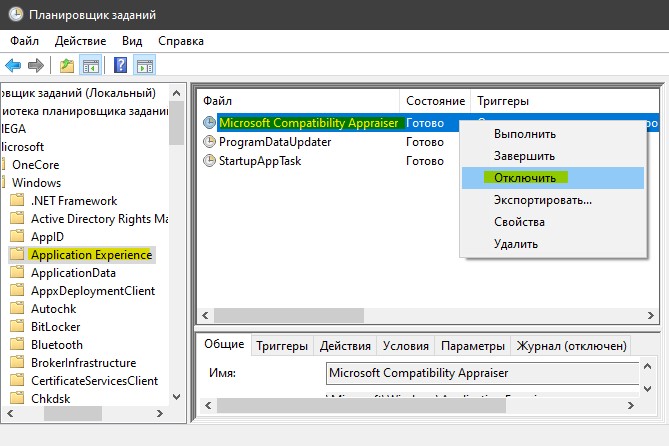Select the Windows tree folder
Screen dimensions: 669x446
pyautogui.click(x=36, y=182)
